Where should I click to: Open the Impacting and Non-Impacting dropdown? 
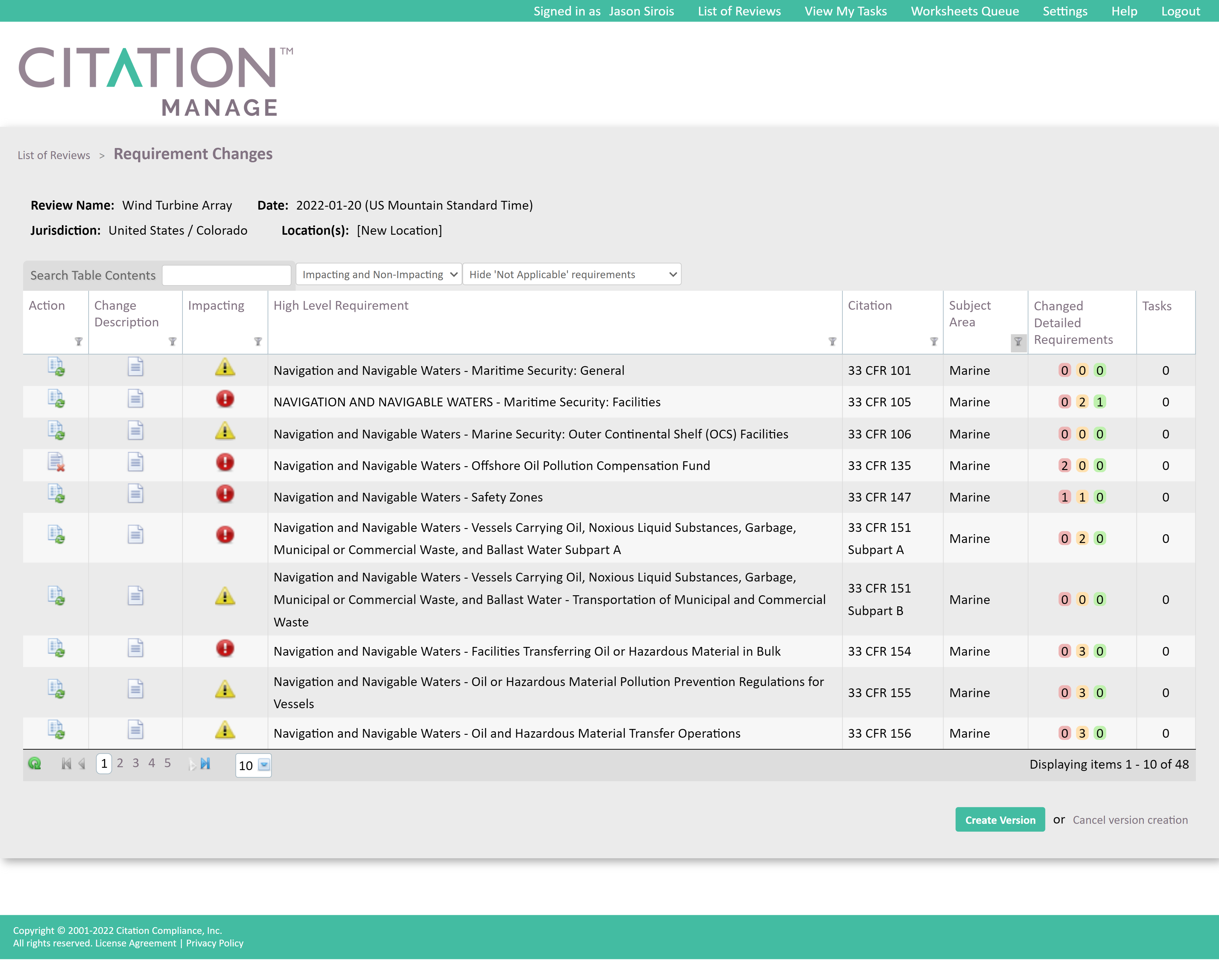point(379,274)
